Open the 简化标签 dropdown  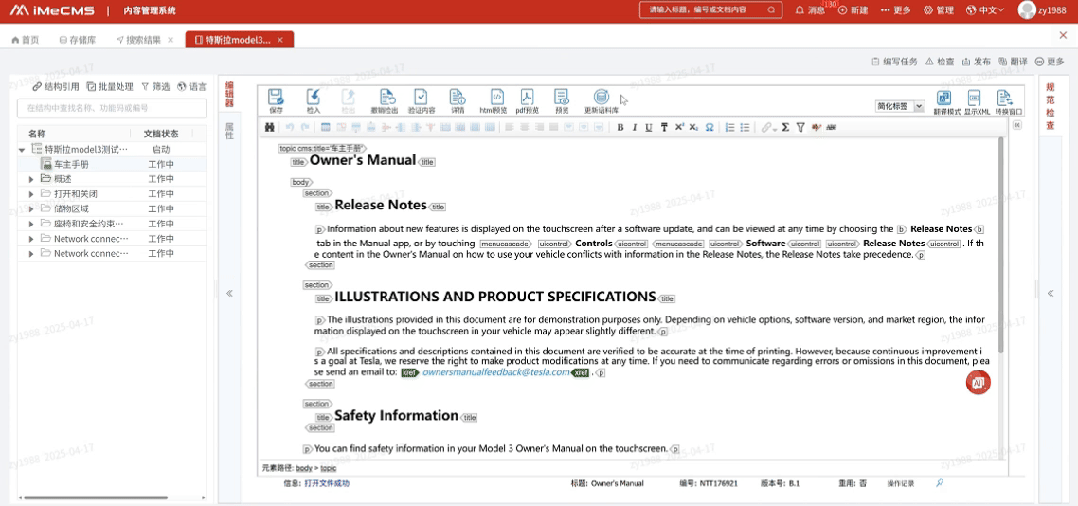(x=900, y=106)
